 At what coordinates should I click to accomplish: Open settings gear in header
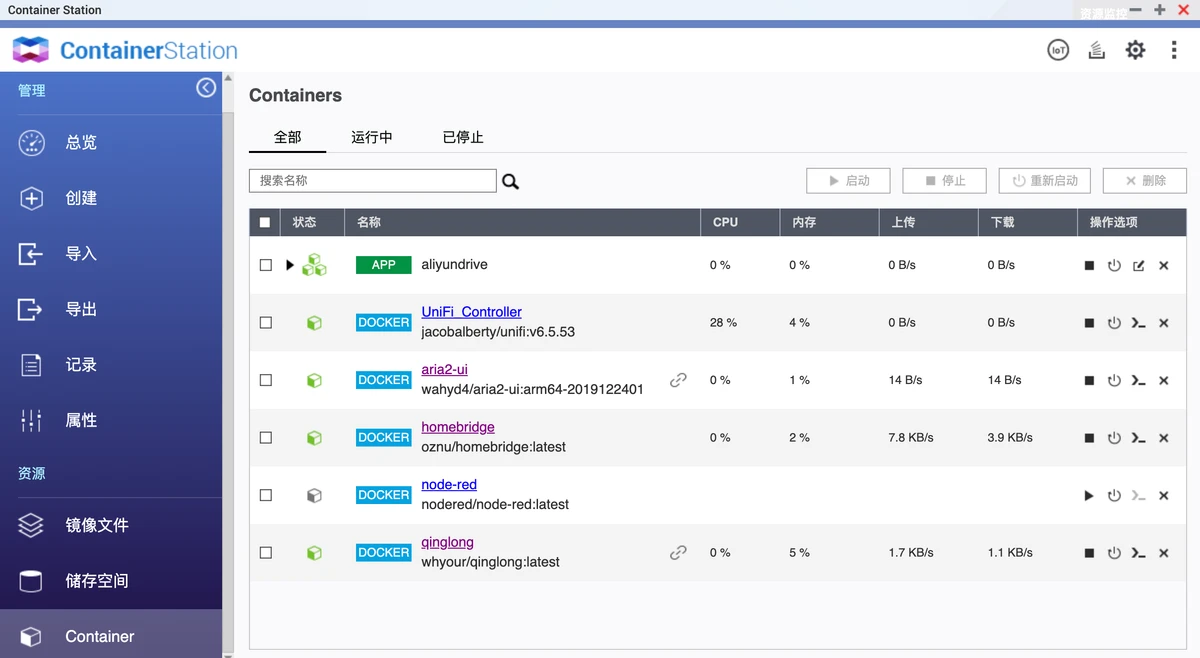pos(1135,50)
